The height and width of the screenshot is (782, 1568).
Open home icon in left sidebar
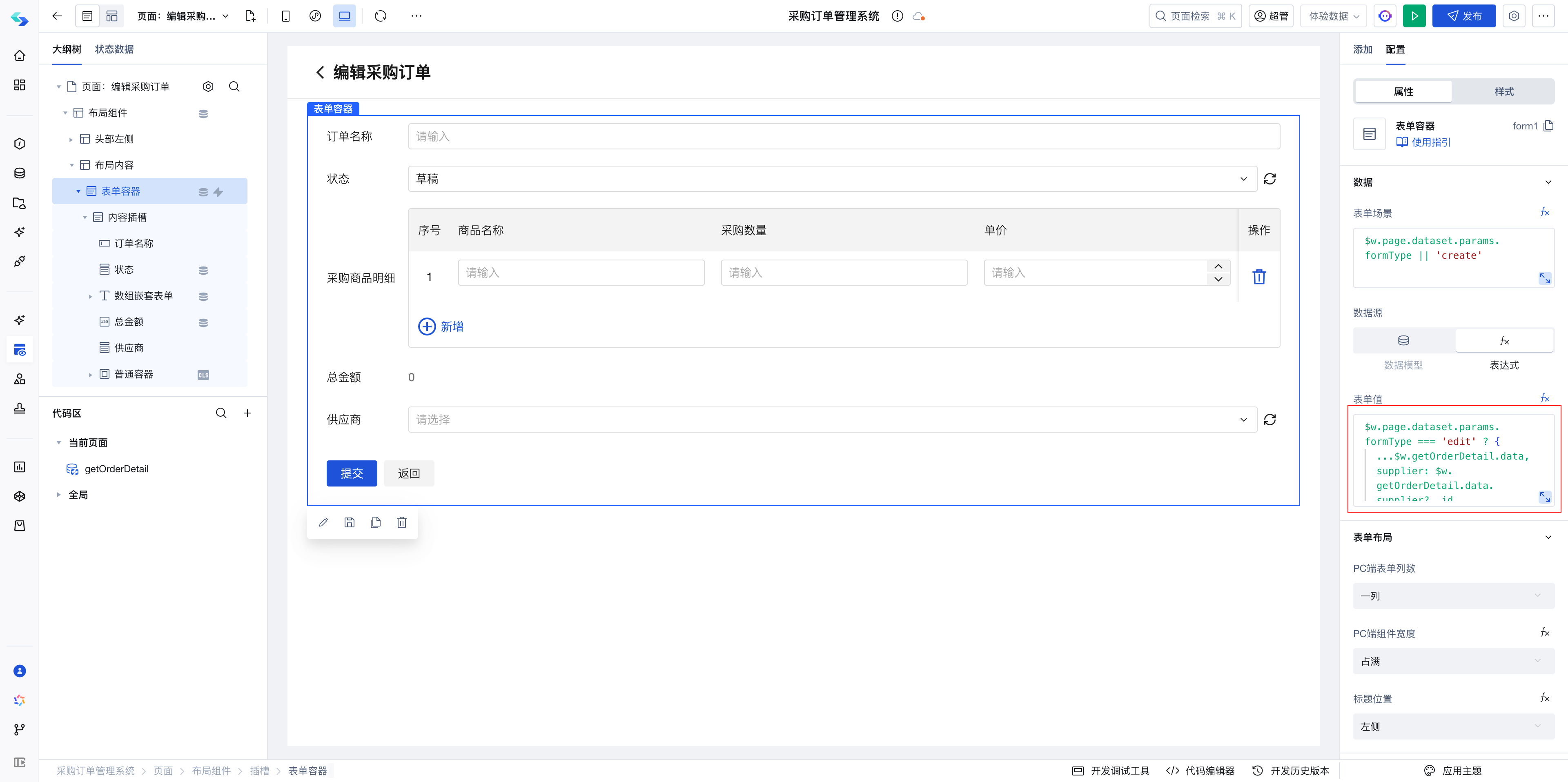click(x=20, y=56)
